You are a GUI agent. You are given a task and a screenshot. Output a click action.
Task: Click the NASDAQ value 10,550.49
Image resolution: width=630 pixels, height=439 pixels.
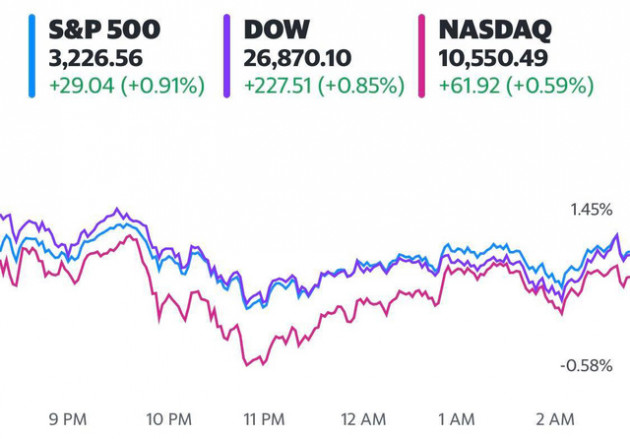pos(493,59)
